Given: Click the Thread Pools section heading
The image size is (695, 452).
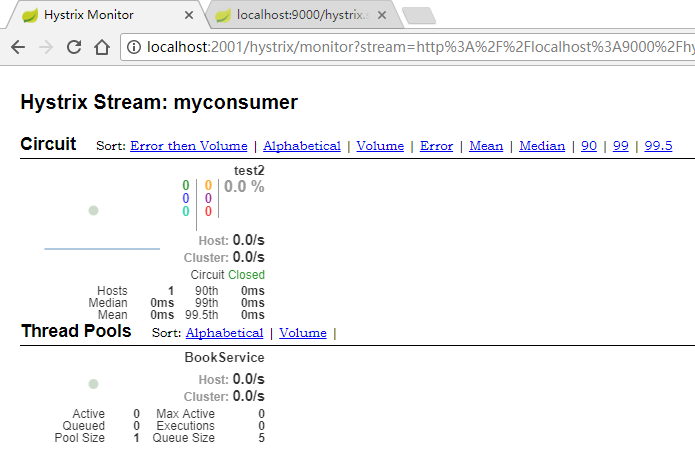Looking at the screenshot, I should pyautogui.click(x=76, y=331).
